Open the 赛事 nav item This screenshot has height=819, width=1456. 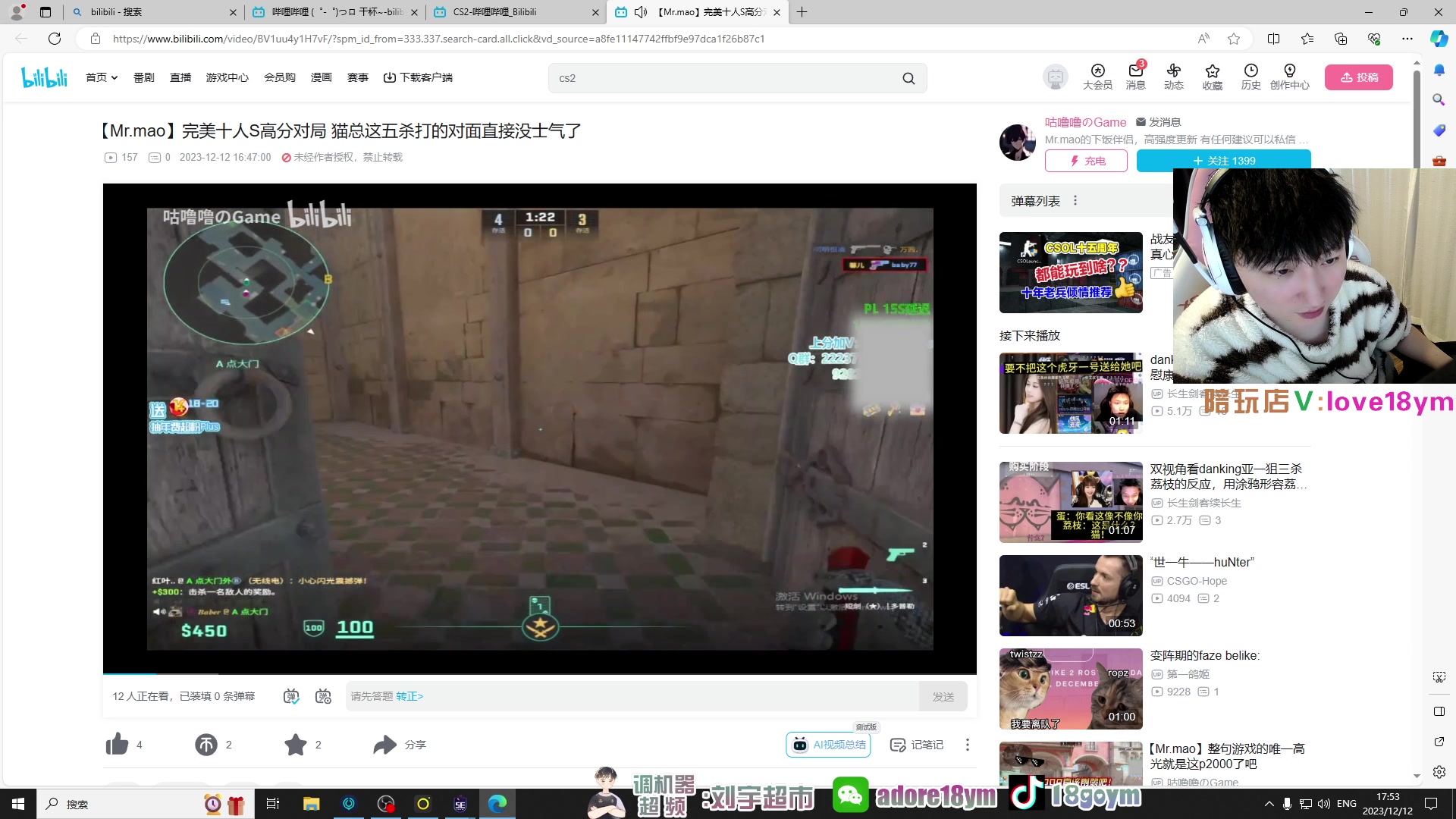coord(358,77)
